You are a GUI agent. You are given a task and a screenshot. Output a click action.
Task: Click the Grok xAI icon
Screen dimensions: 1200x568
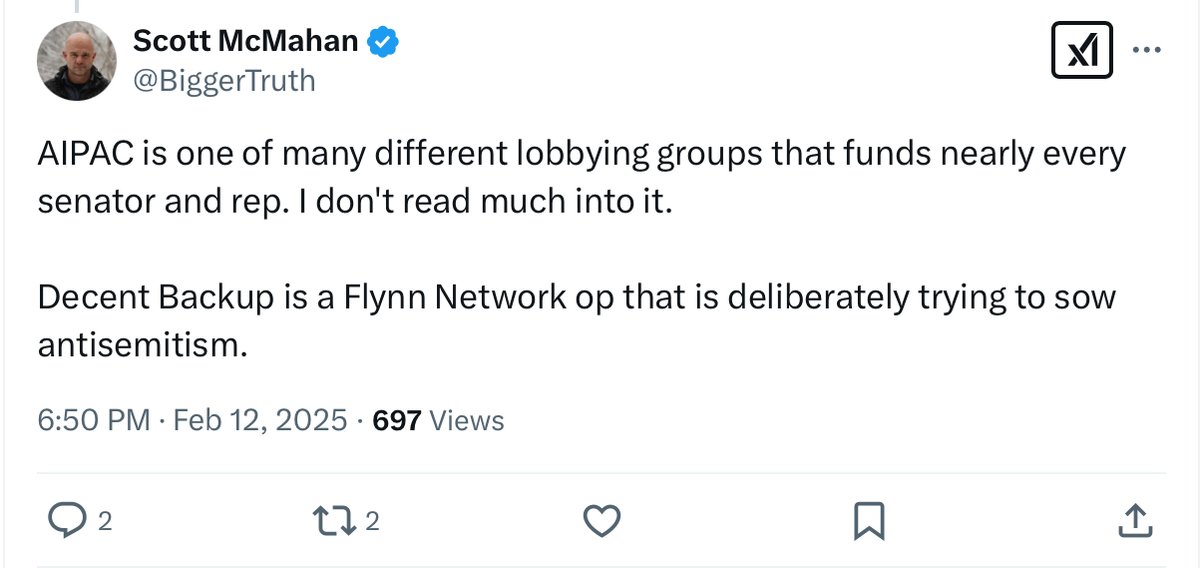click(1082, 50)
